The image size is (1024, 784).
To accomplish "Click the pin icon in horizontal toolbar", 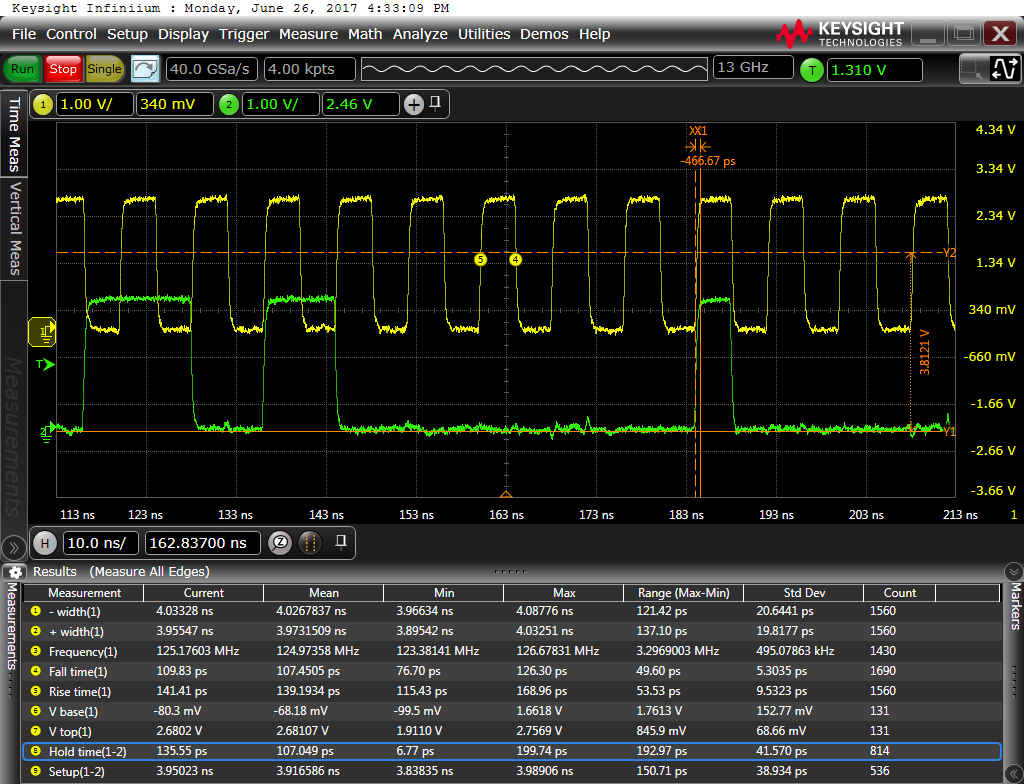I will (x=340, y=542).
